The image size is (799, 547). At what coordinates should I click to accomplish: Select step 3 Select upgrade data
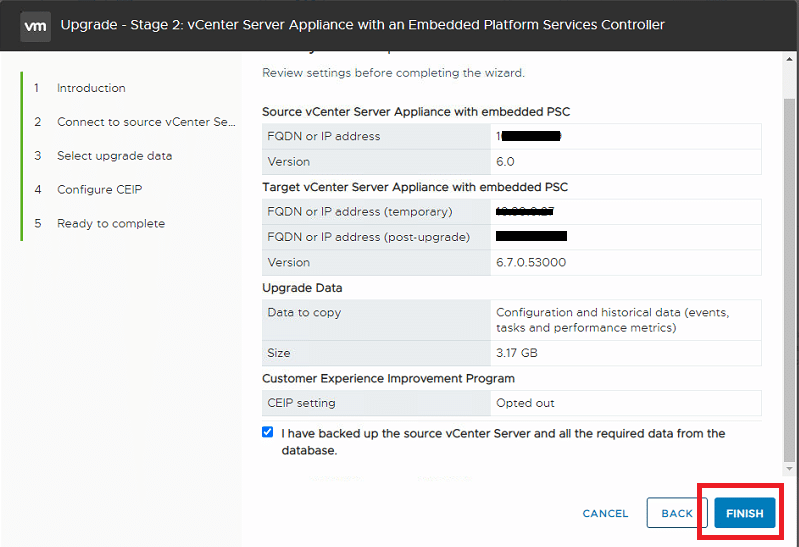pos(103,155)
